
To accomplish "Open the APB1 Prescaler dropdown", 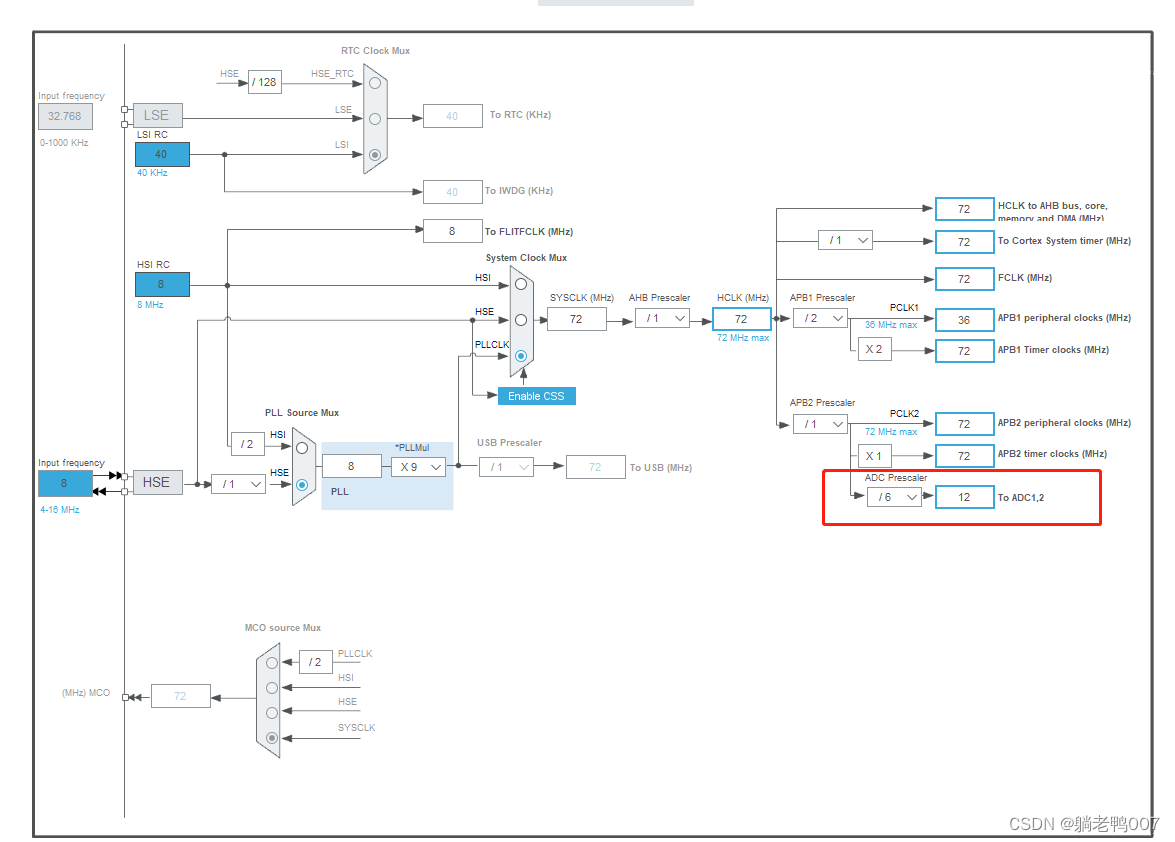I will pyautogui.click(x=821, y=318).
